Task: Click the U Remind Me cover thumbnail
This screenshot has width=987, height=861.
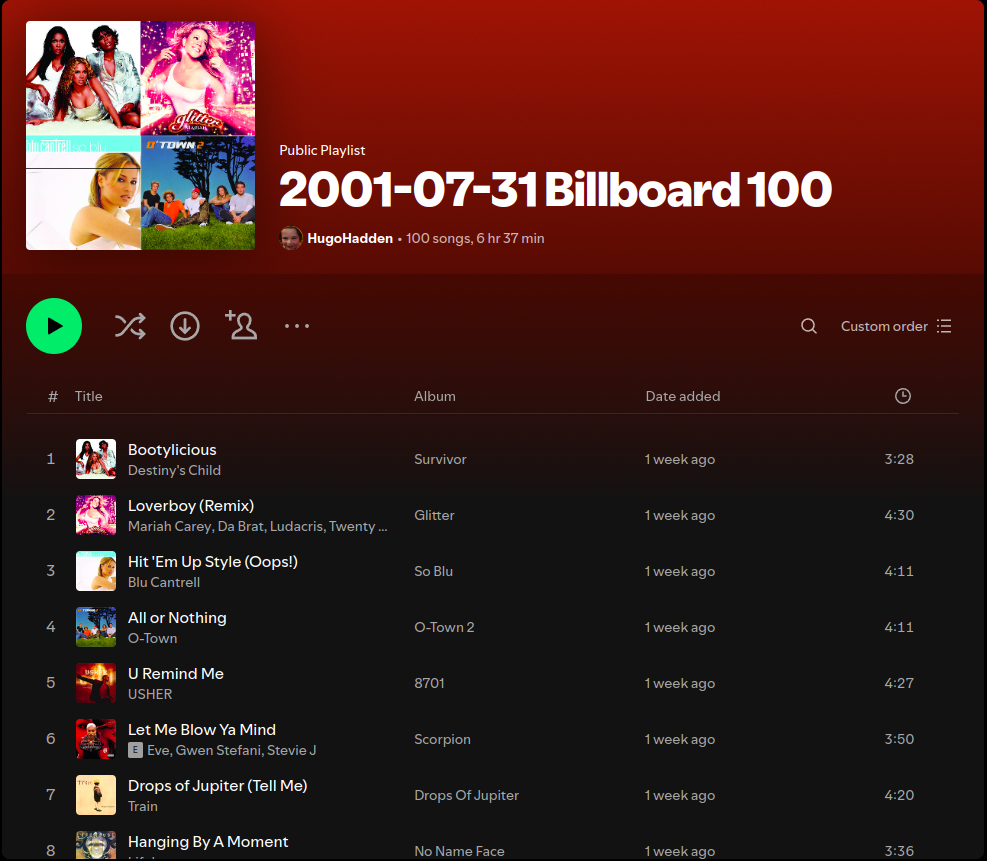Action: [96, 683]
